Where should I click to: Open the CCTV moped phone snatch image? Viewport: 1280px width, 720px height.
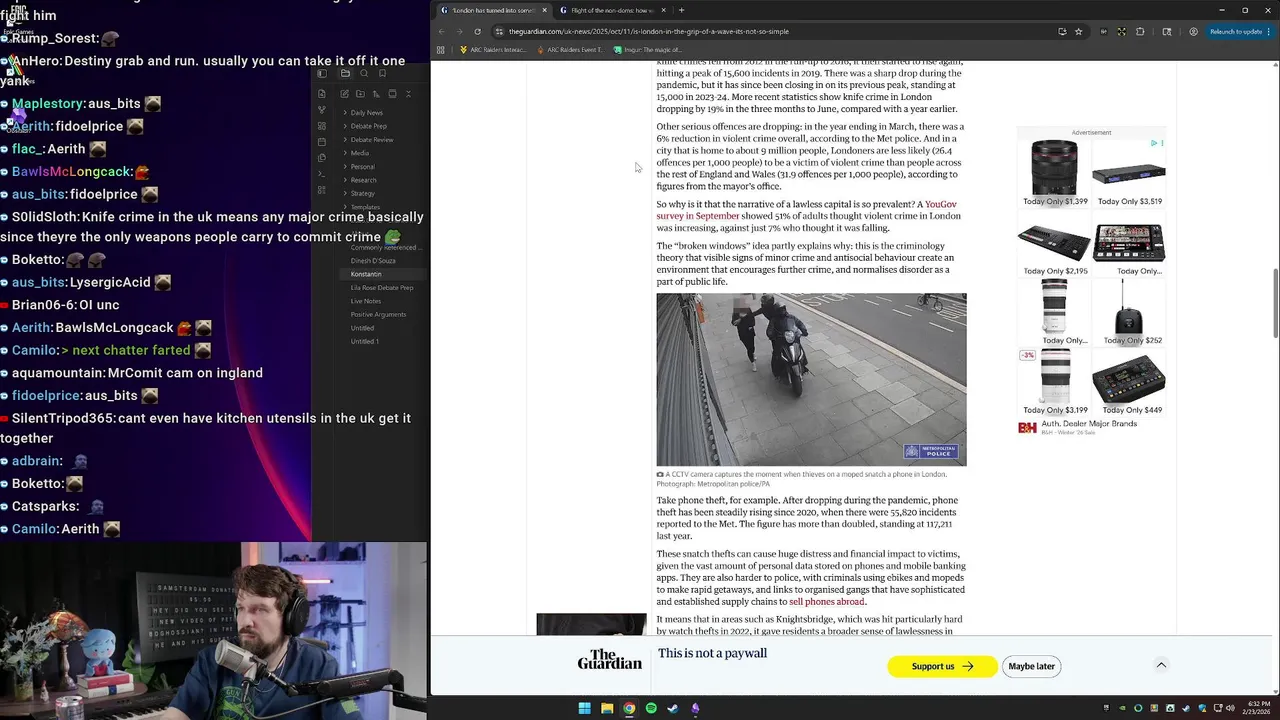tap(811, 379)
